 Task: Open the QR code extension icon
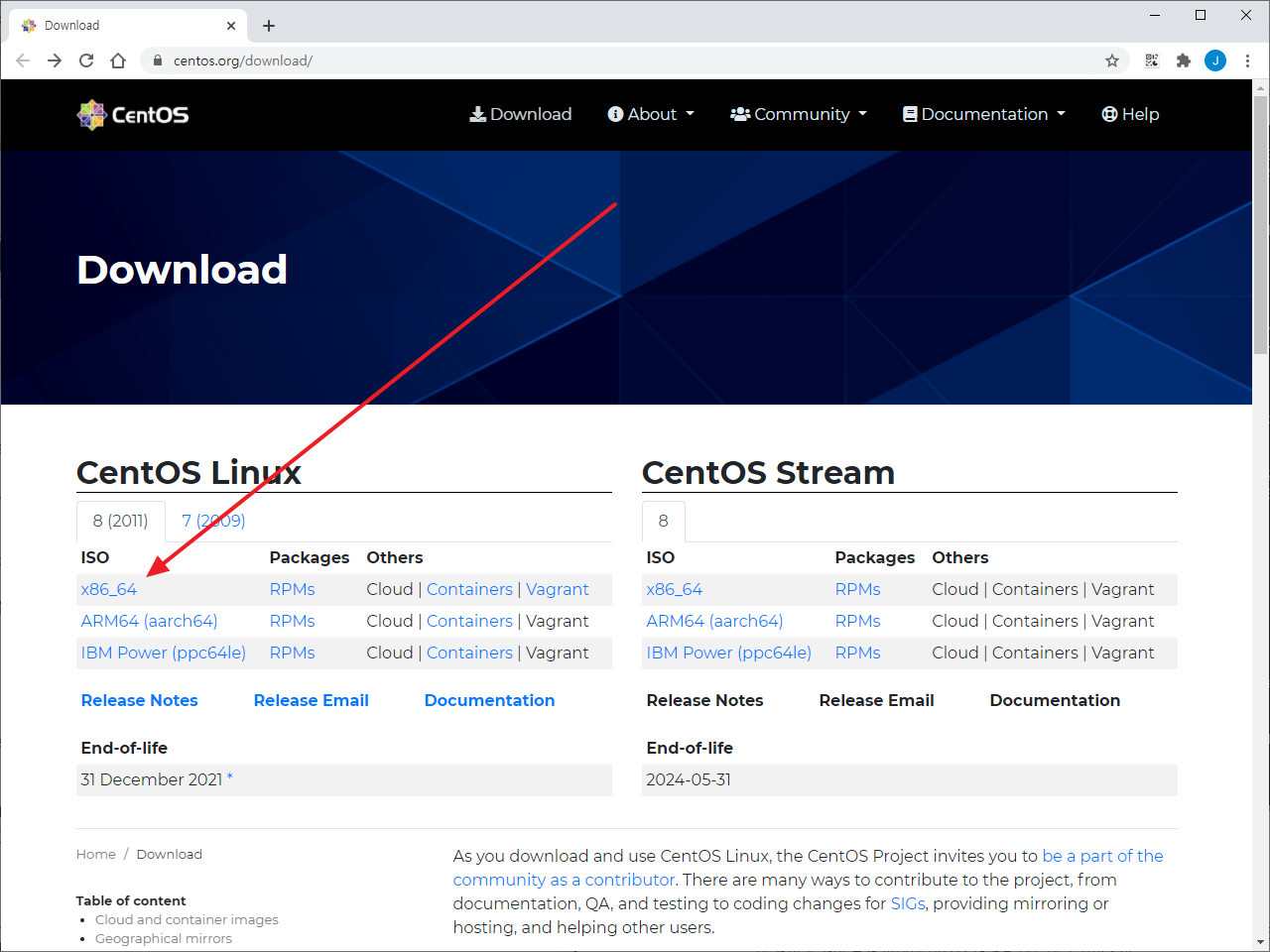(1152, 60)
